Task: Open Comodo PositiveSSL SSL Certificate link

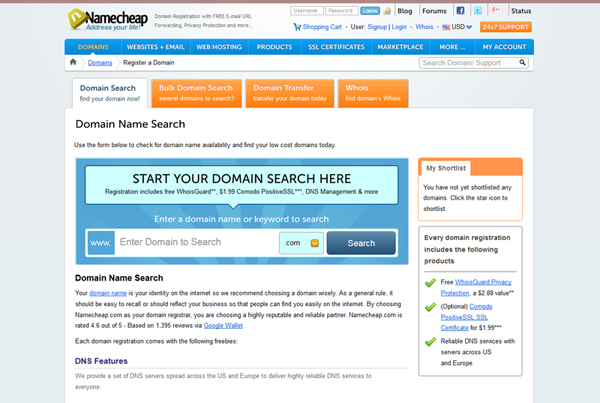Action: [x=466, y=317]
